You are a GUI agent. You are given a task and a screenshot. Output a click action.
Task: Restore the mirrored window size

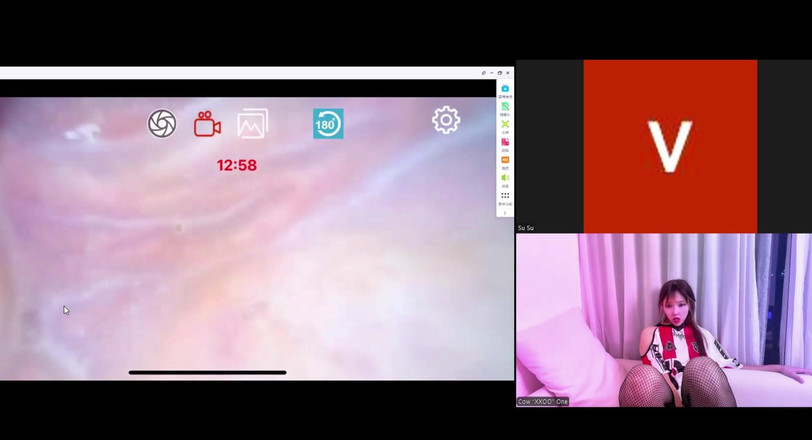500,73
